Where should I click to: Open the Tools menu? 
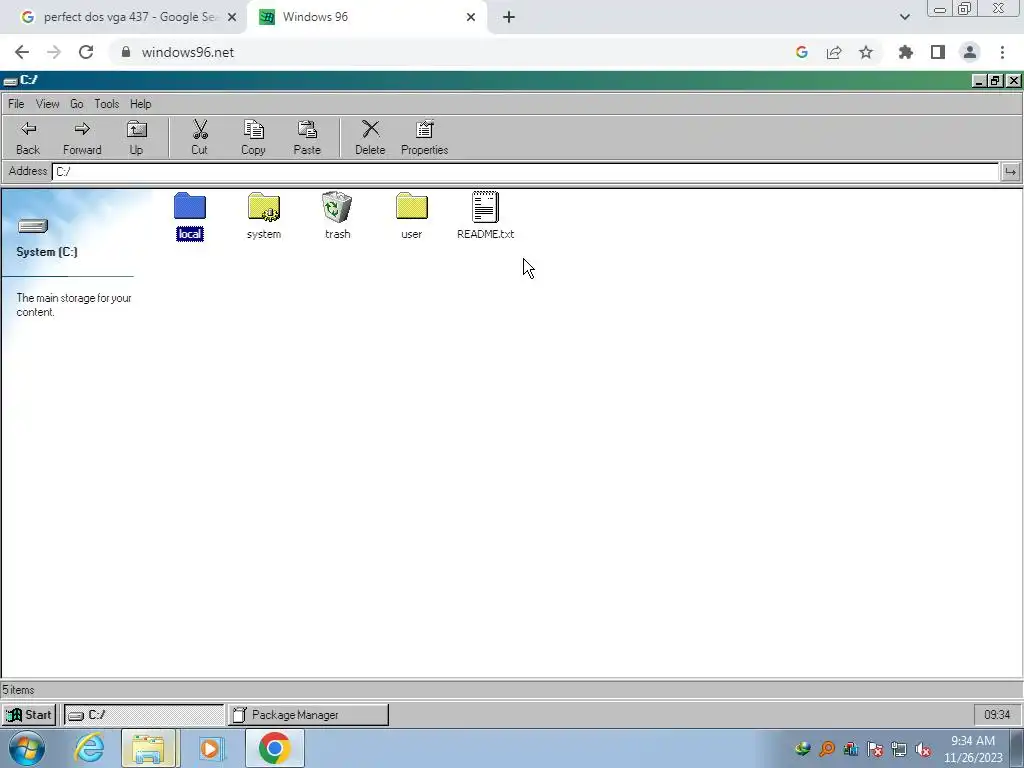[x=106, y=104]
